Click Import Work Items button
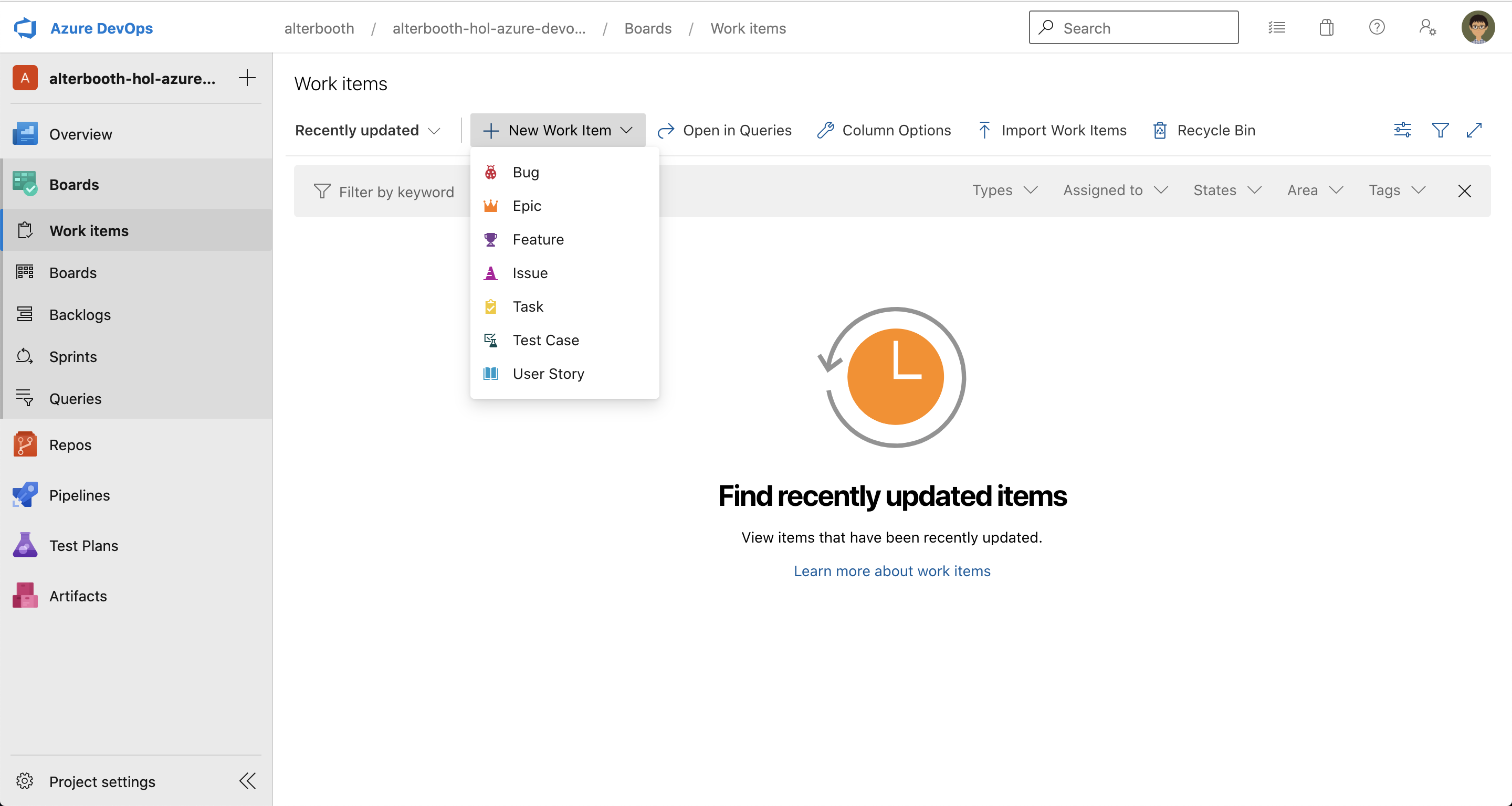This screenshot has width=1512, height=806. (x=1053, y=130)
